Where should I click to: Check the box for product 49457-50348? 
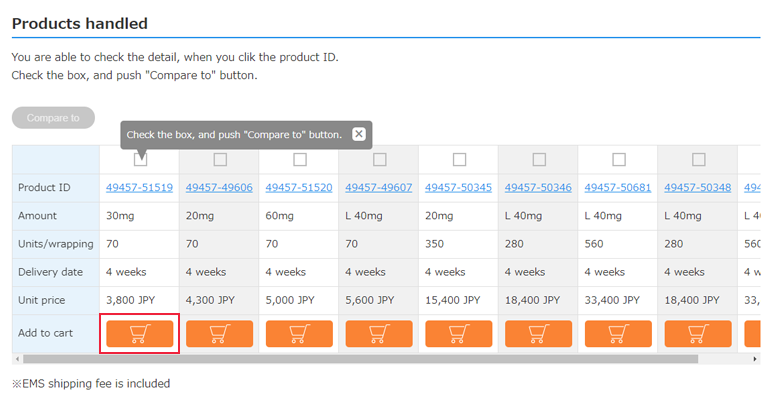[698, 159]
